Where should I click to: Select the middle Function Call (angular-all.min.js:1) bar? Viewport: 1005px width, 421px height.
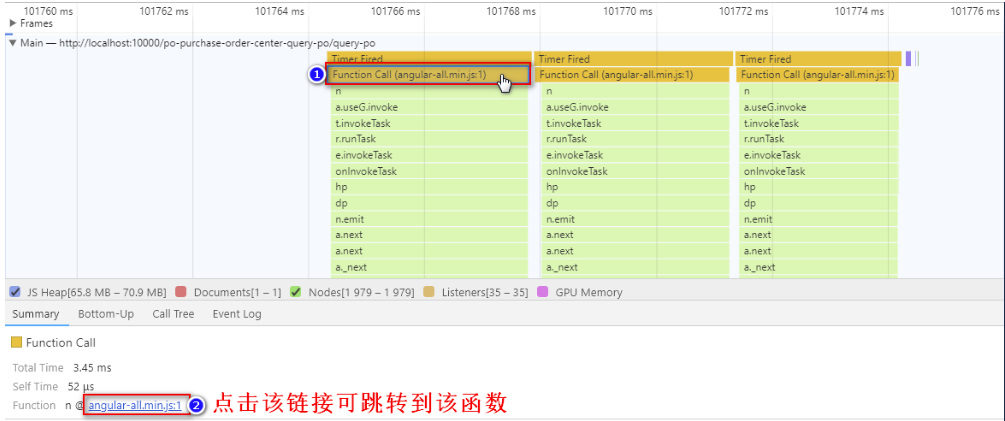(x=631, y=74)
